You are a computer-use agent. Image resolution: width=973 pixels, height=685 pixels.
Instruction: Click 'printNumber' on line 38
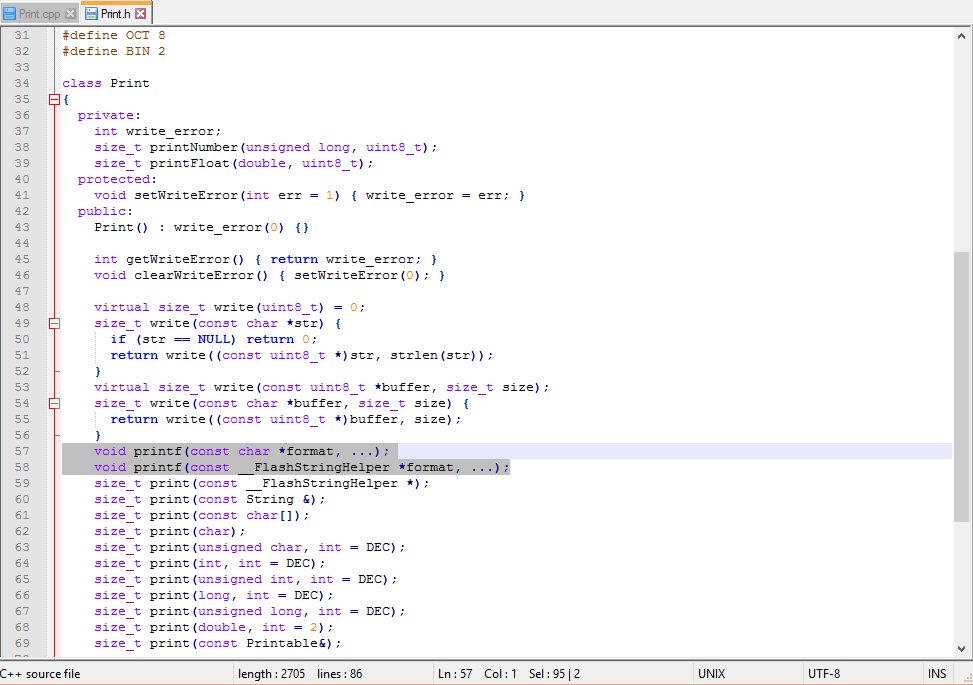194,147
